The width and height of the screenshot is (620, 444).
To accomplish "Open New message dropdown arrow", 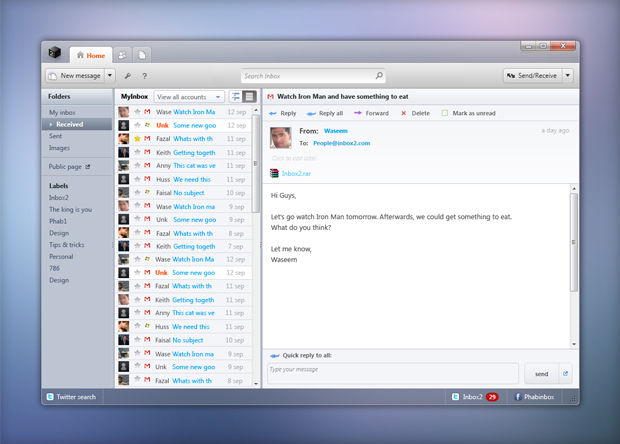I will (x=110, y=76).
